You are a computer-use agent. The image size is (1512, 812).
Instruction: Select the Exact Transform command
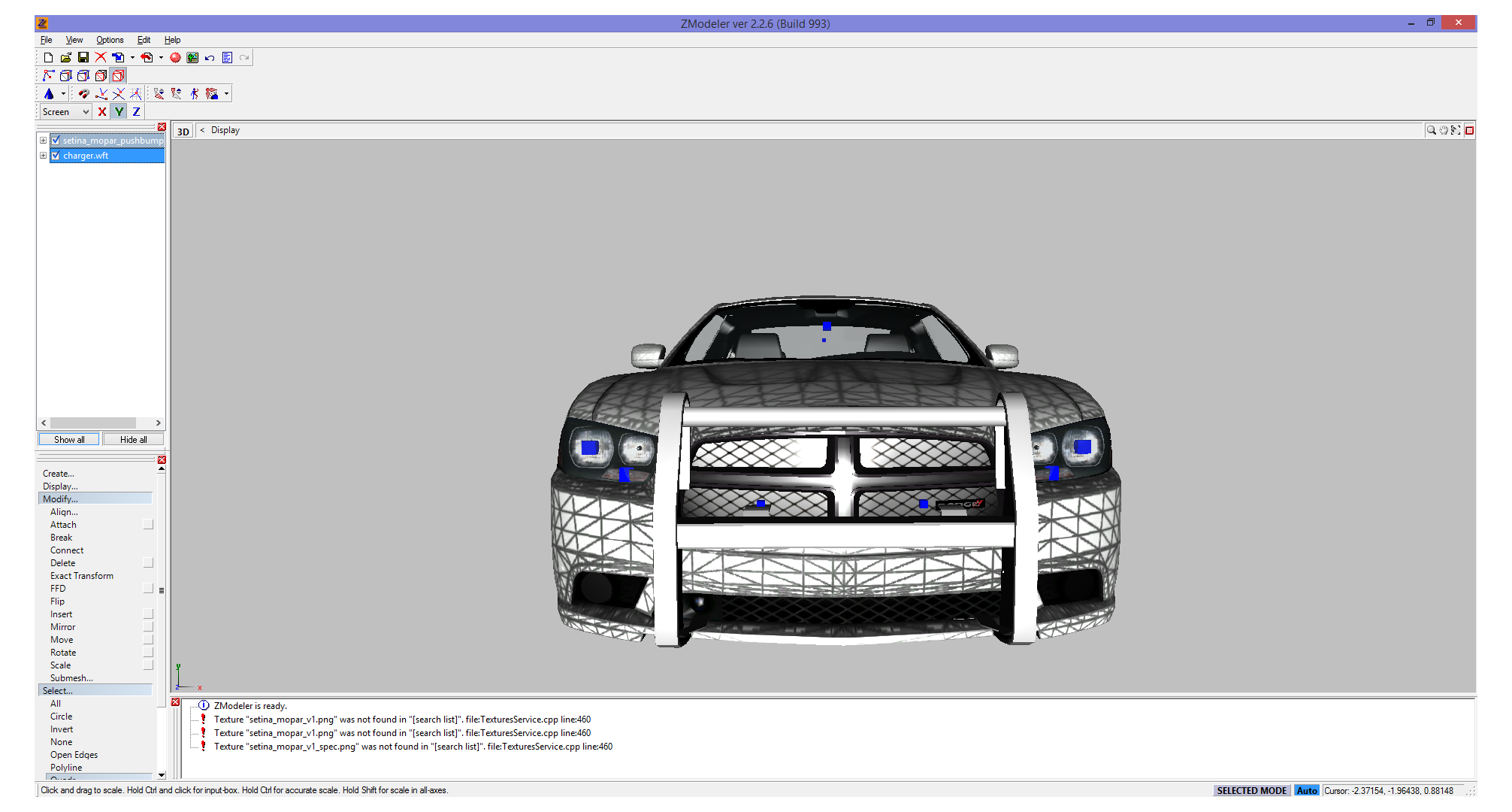pyautogui.click(x=82, y=576)
